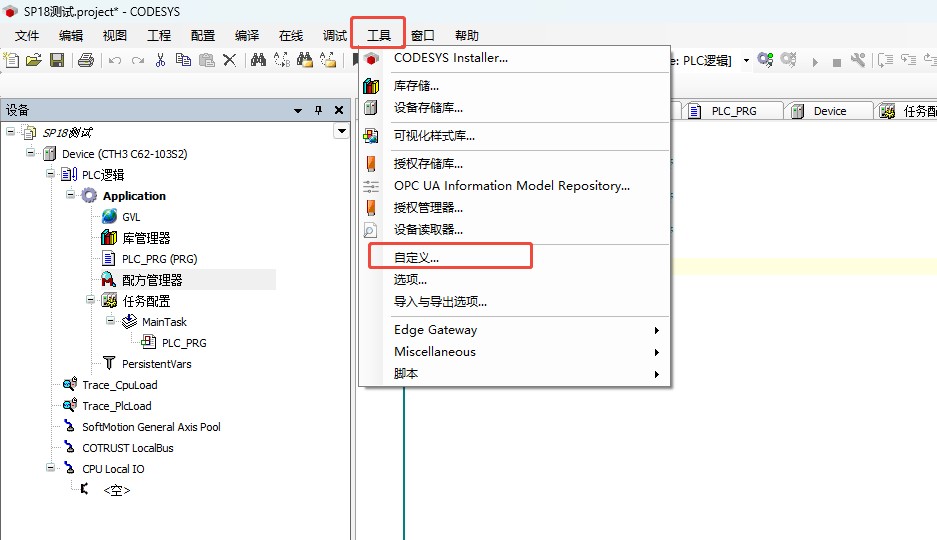Open the 文件 menu
The width and height of the screenshot is (937, 540).
click(27, 35)
